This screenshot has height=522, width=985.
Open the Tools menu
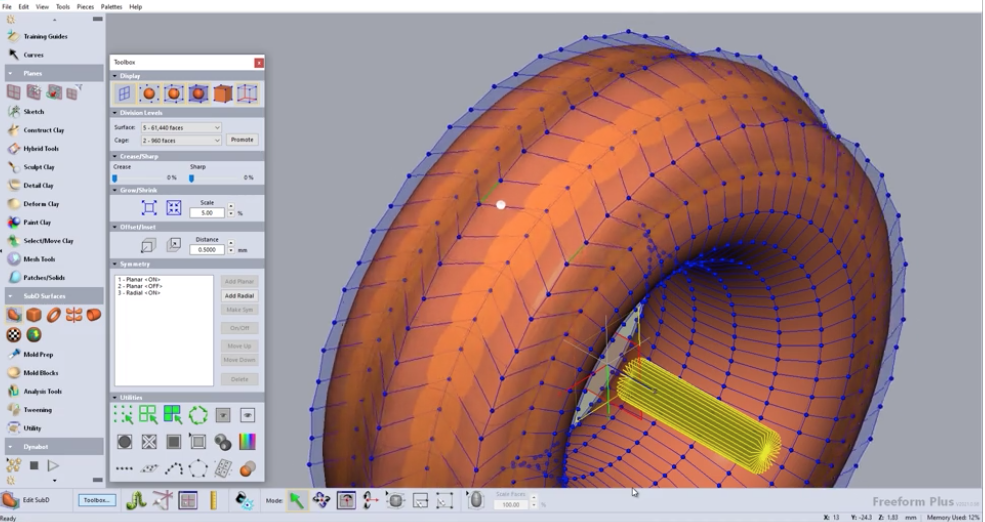point(63,6)
